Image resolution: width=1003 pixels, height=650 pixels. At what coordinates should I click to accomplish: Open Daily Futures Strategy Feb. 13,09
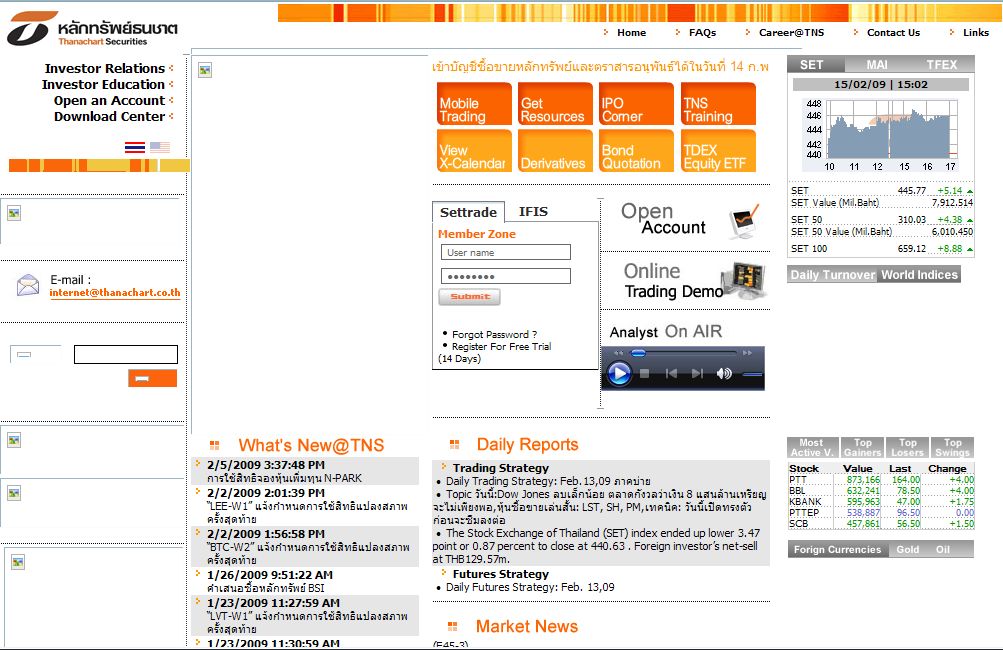(x=530, y=587)
